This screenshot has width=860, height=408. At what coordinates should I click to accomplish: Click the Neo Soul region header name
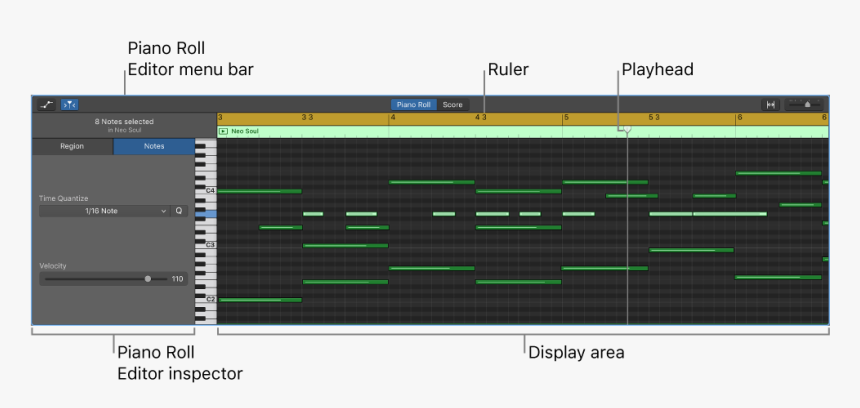click(246, 131)
